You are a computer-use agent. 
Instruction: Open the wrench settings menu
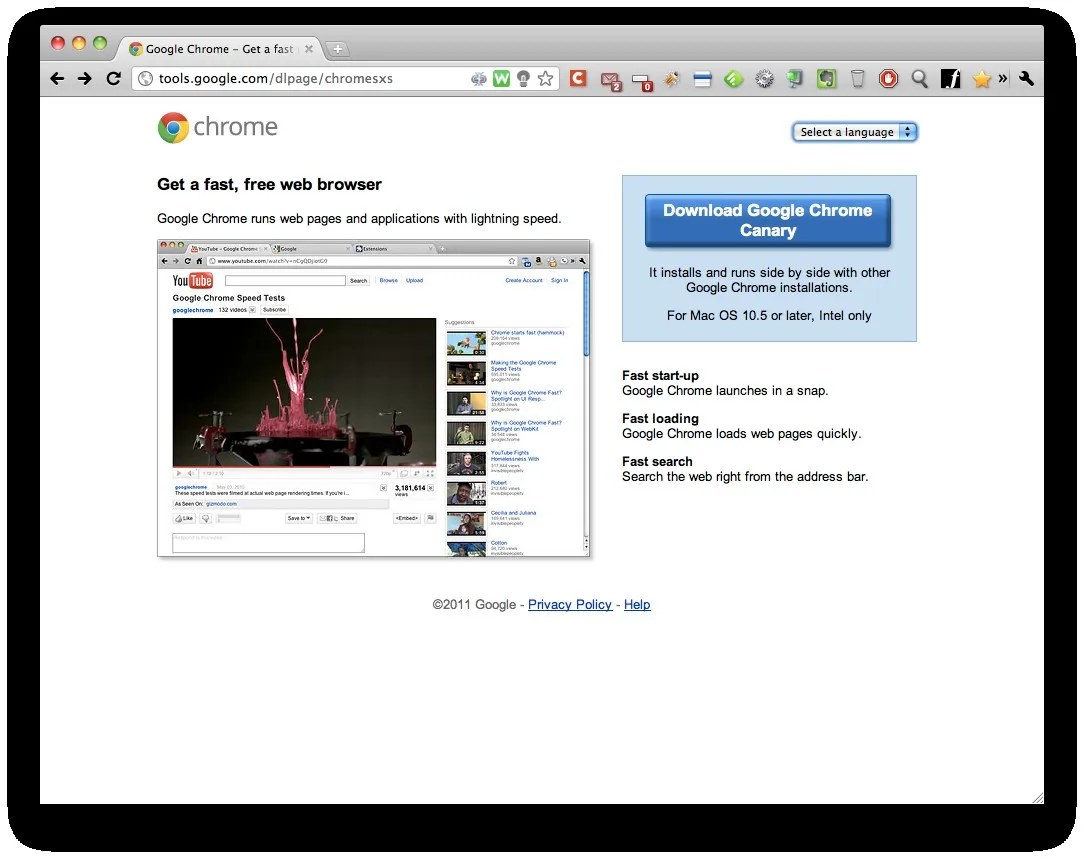(x=1026, y=79)
